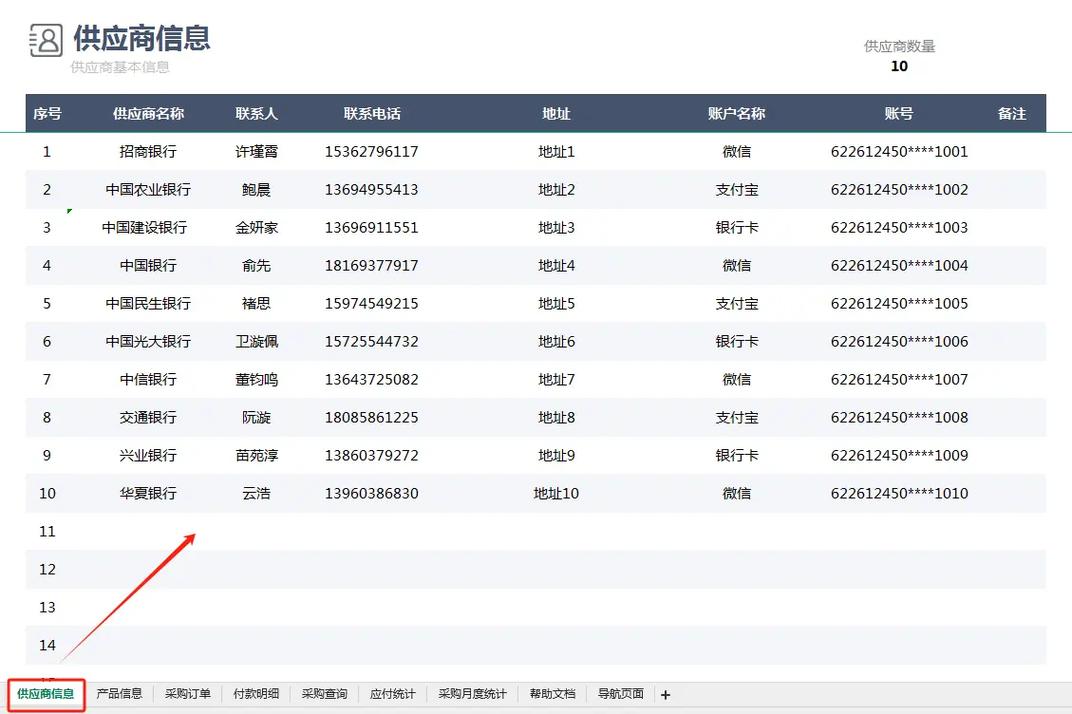This screenshot has width=1072, height=714.
Task: Switch to the 导航页面 sheet tab
Action: tap(621, 694)
